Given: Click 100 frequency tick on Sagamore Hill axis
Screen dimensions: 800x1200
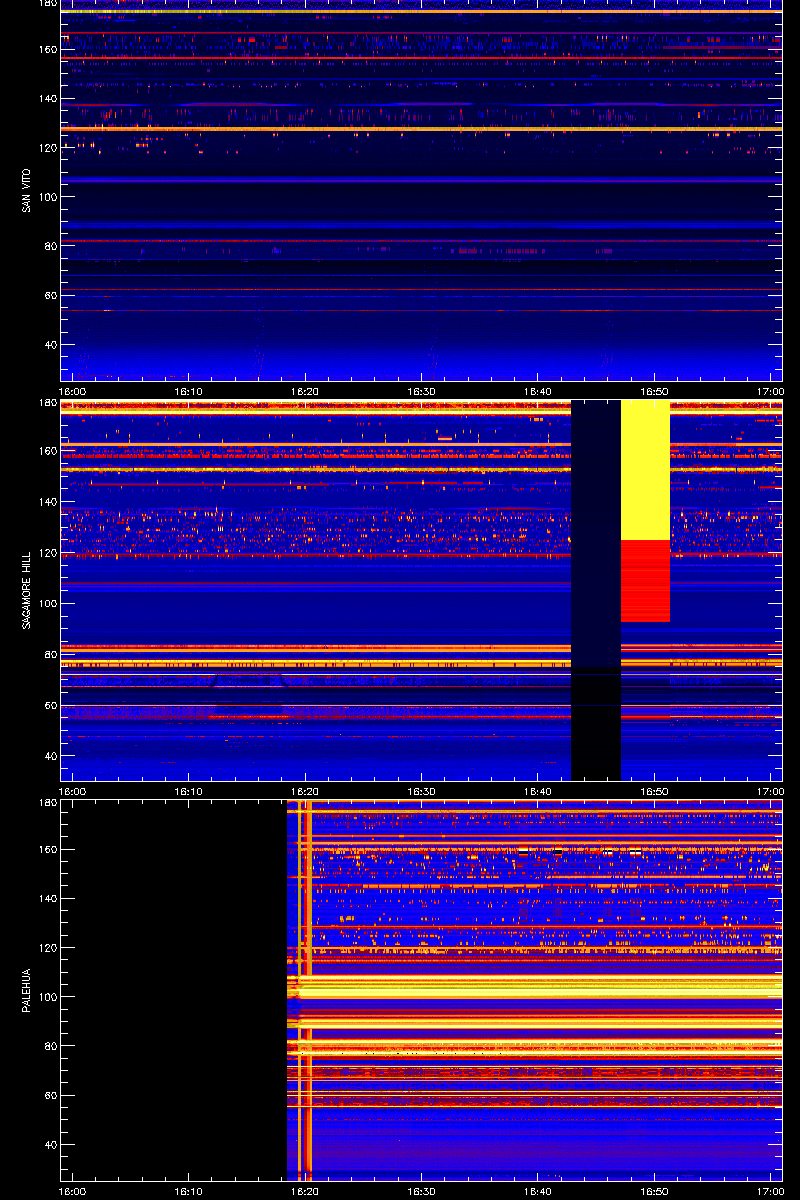Looking at the screenshot, I should pos(47,604).
